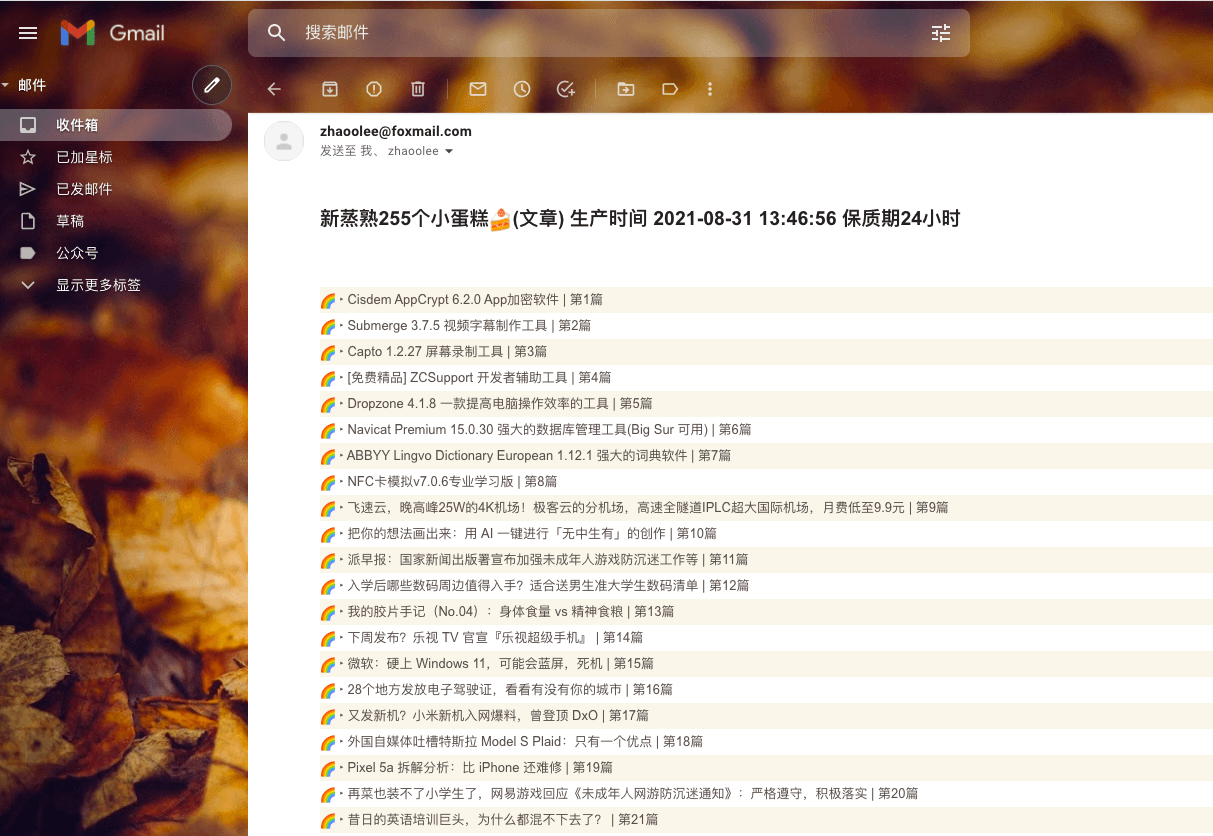
Task: Expand 显示更多标签 to show more labels
Action: point(100,284)
